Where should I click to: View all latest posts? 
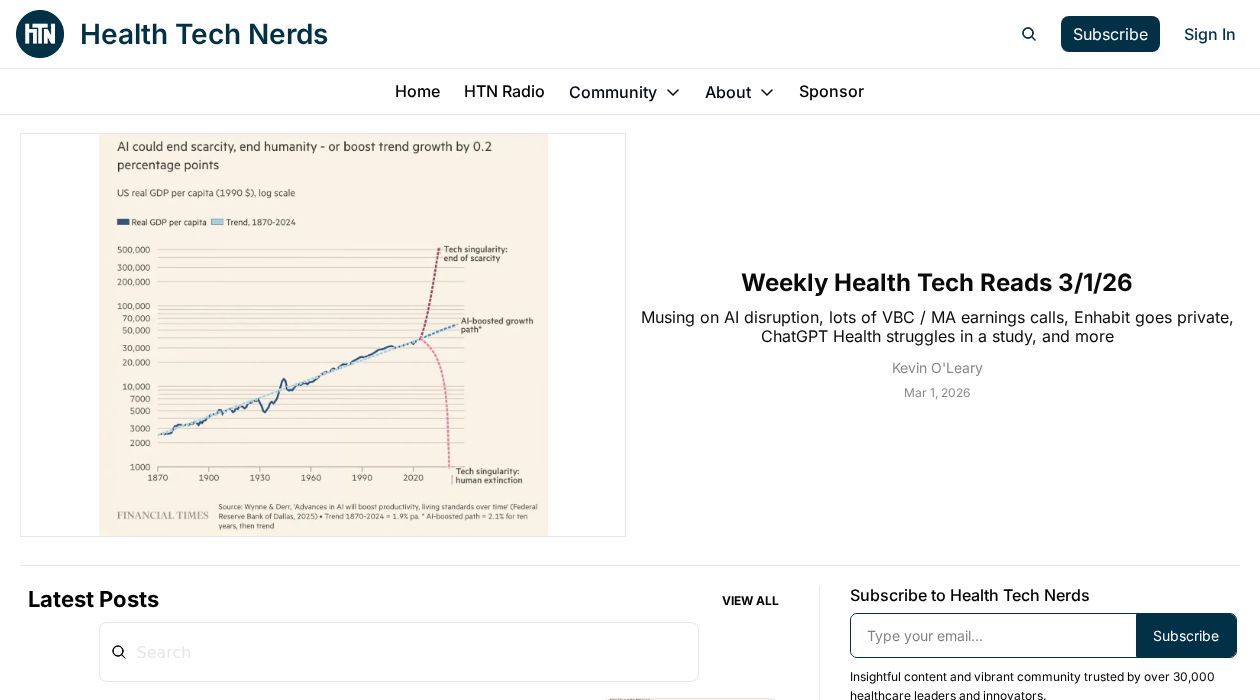(750, 601)
